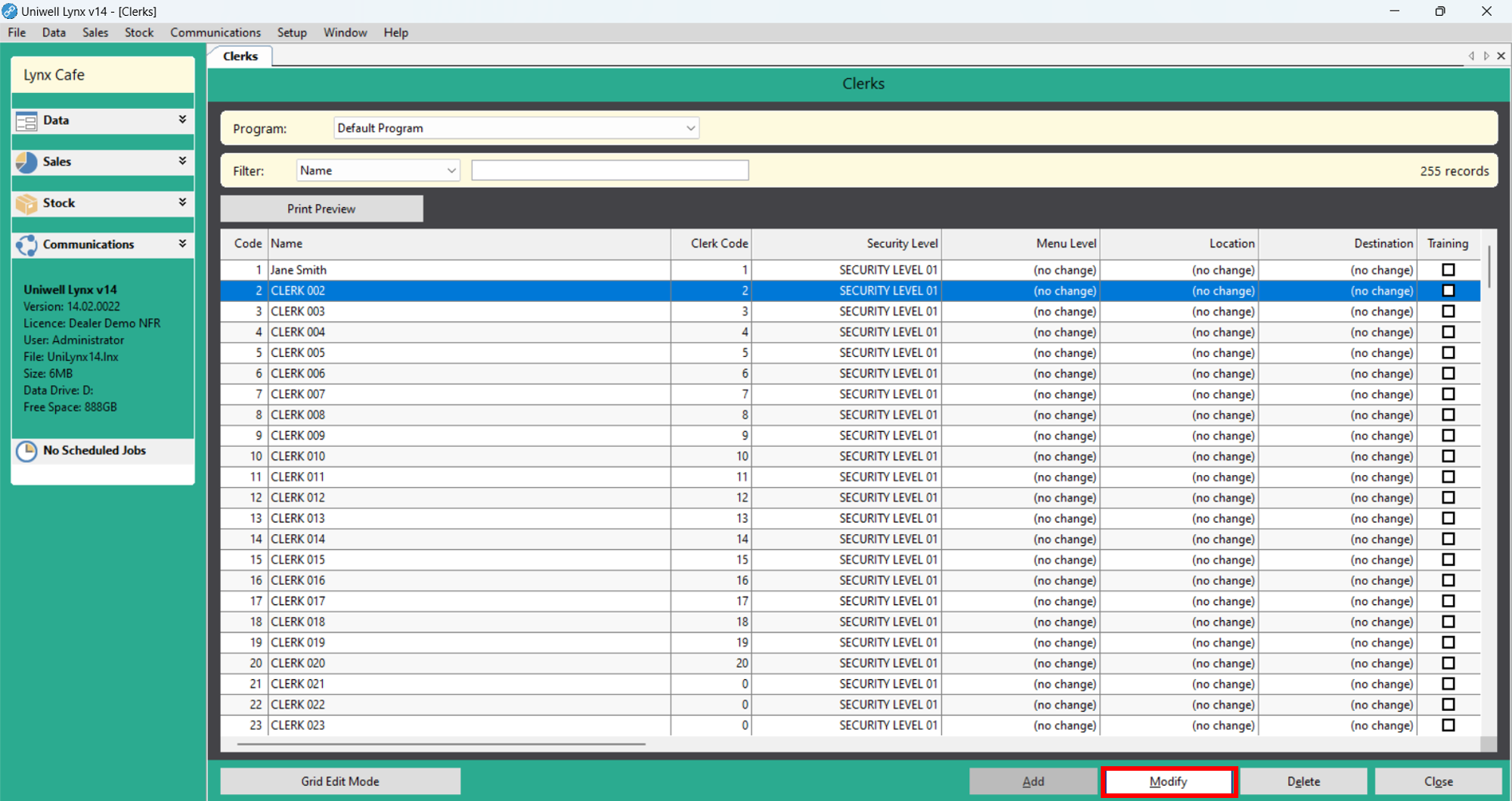The height and width of the screenshot is (801, 1512).
Task: Toggle Training checkbox for CLERK 005
Action: 1448,352
